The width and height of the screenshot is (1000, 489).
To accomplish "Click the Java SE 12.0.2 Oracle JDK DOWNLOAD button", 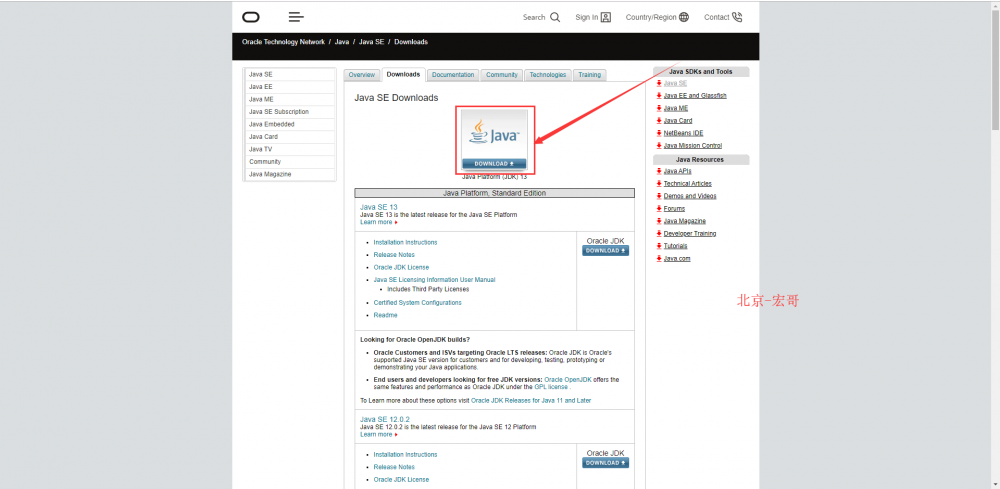I will coord(605,463).
